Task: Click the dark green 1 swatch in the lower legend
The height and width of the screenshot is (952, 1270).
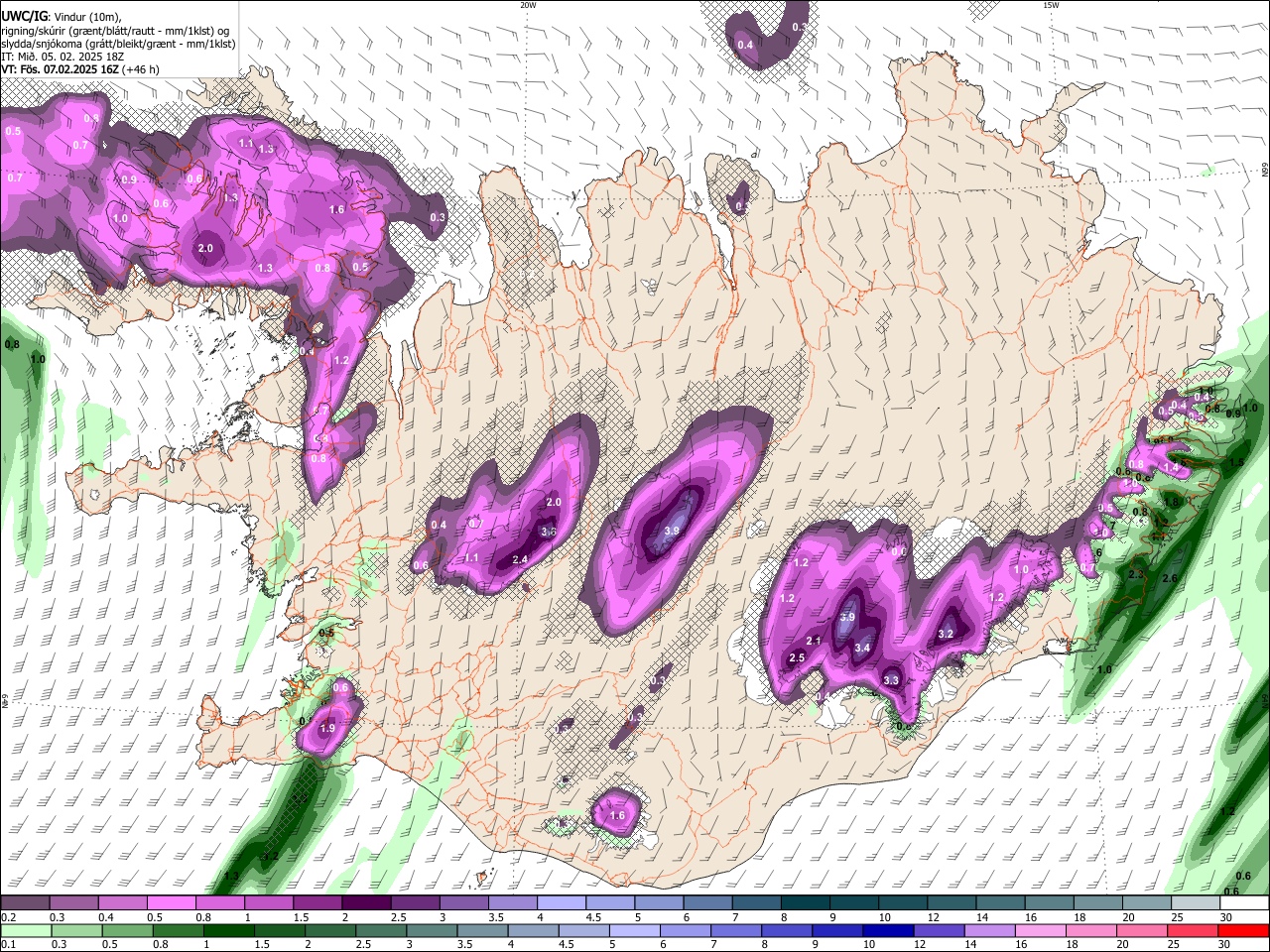Action: (228, 930)
